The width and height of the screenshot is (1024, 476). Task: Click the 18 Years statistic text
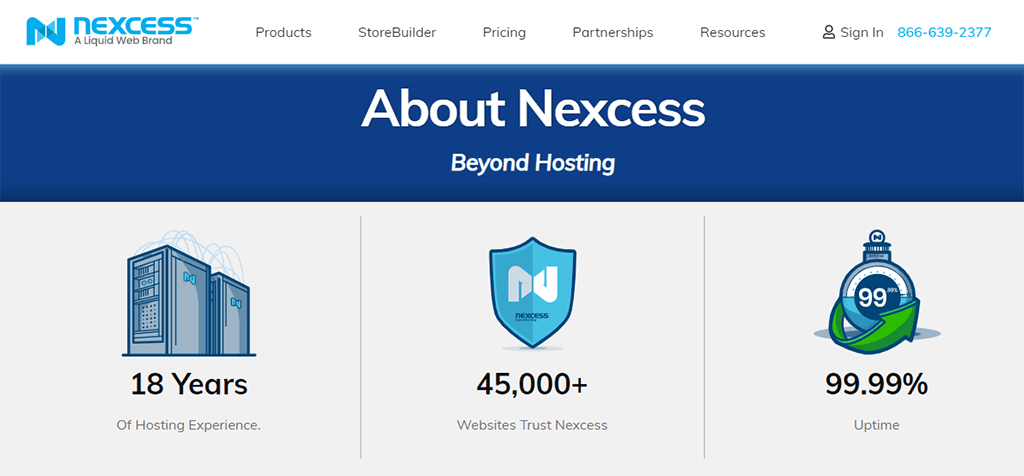coord(189,384)
